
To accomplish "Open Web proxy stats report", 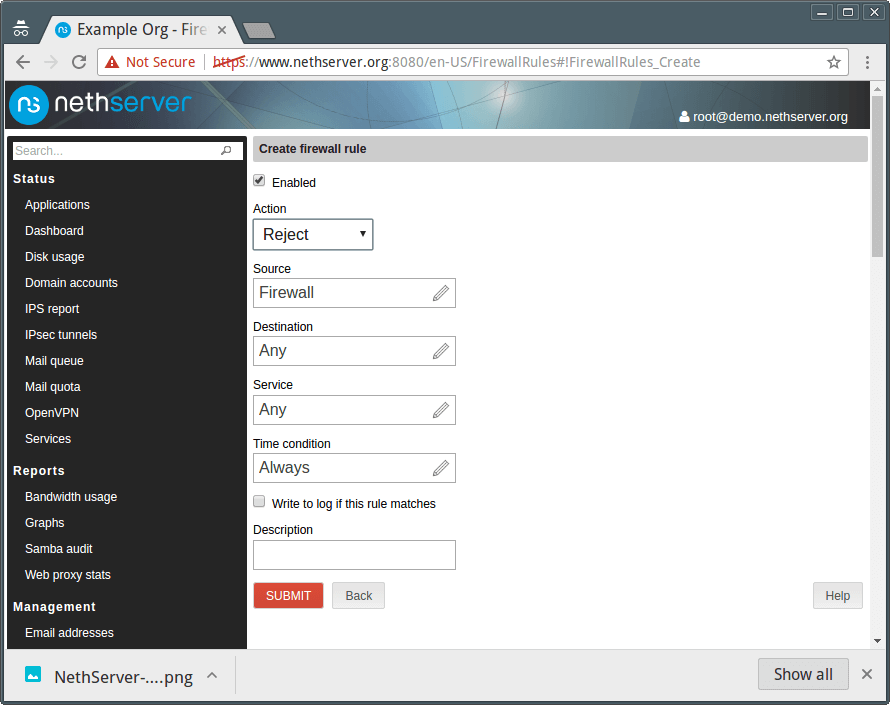I will click(68, 575).
